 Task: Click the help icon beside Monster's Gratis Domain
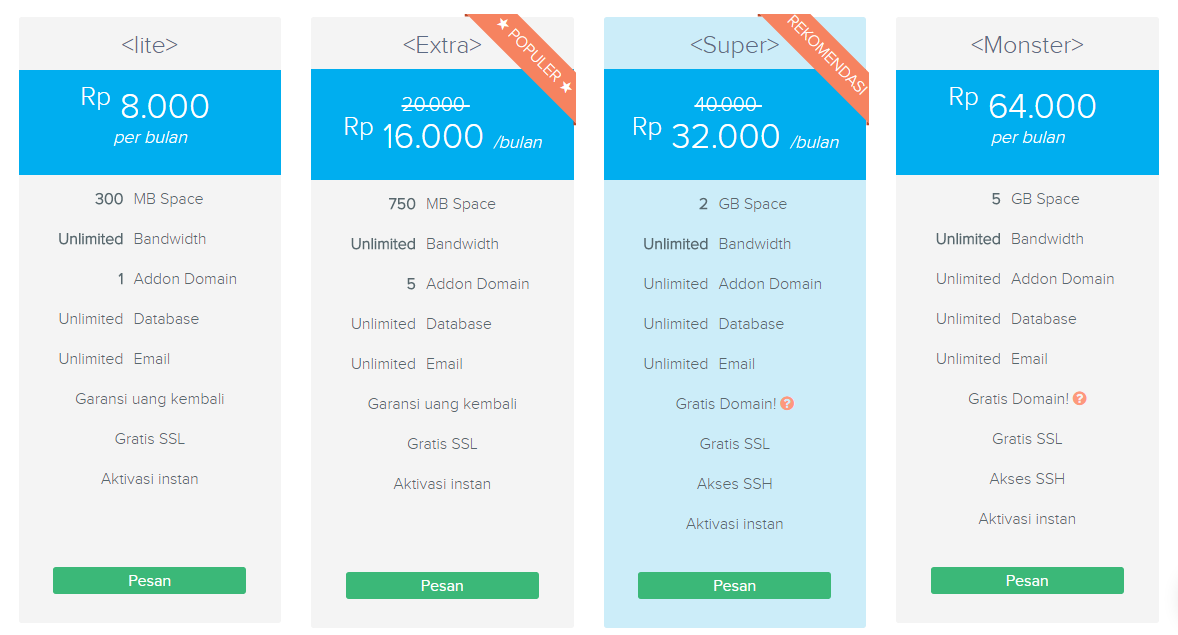click(1079, 399)
